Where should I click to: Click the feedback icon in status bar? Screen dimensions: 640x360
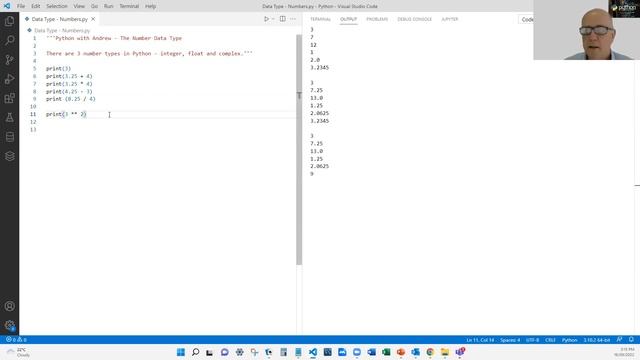click(x=619, y=340)
